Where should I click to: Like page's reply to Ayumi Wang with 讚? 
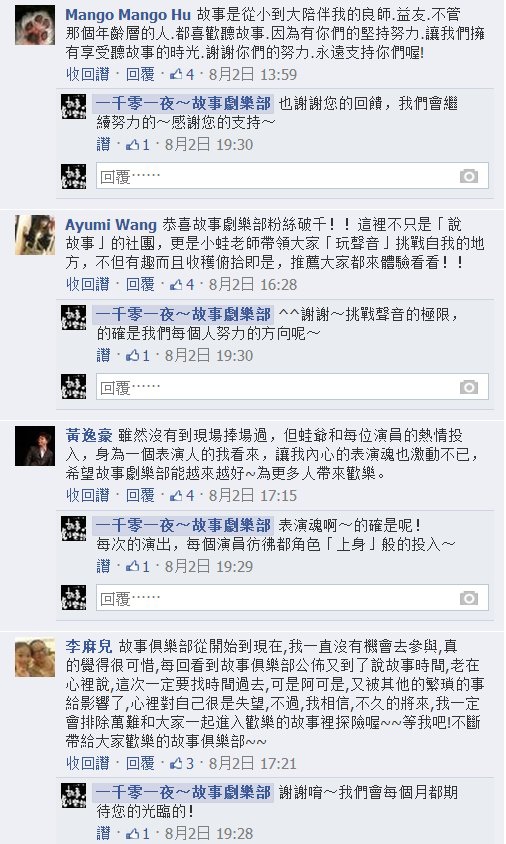pos(103,355)
